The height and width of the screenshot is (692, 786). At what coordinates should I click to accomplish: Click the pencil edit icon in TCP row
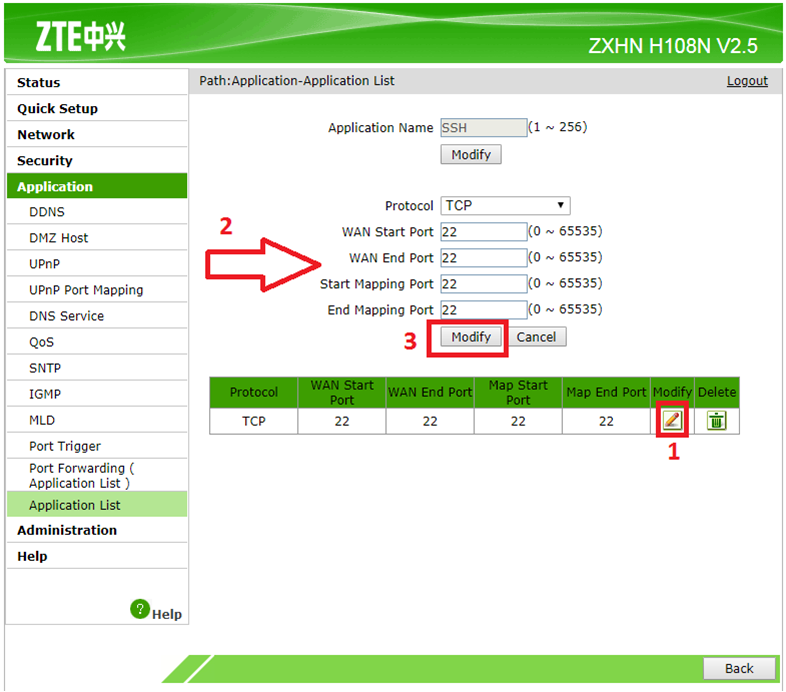click(x=672, y=421)
